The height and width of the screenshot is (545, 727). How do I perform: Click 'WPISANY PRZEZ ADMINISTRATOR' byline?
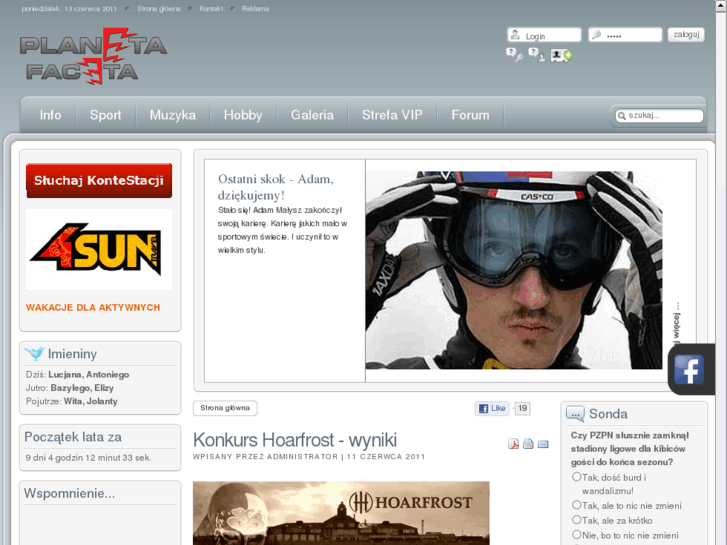coord(265,456)
